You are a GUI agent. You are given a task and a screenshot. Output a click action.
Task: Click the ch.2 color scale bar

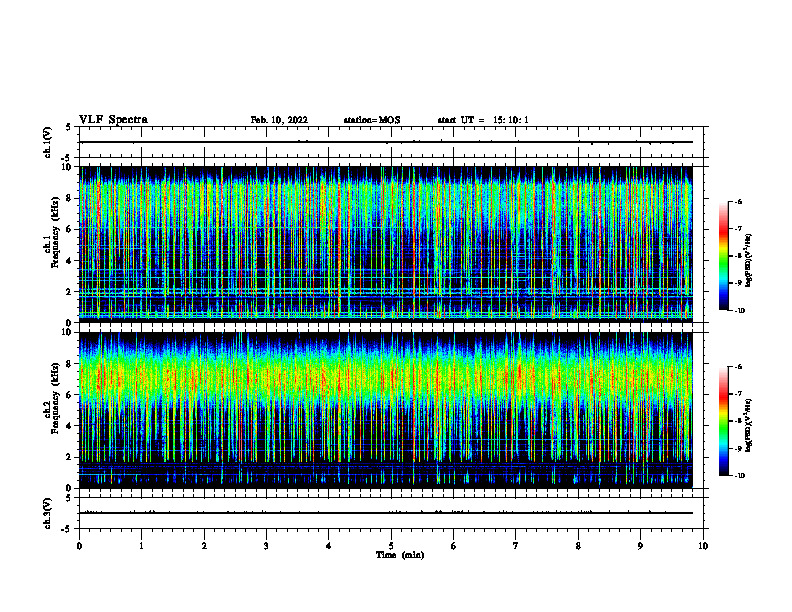[723, 421]
